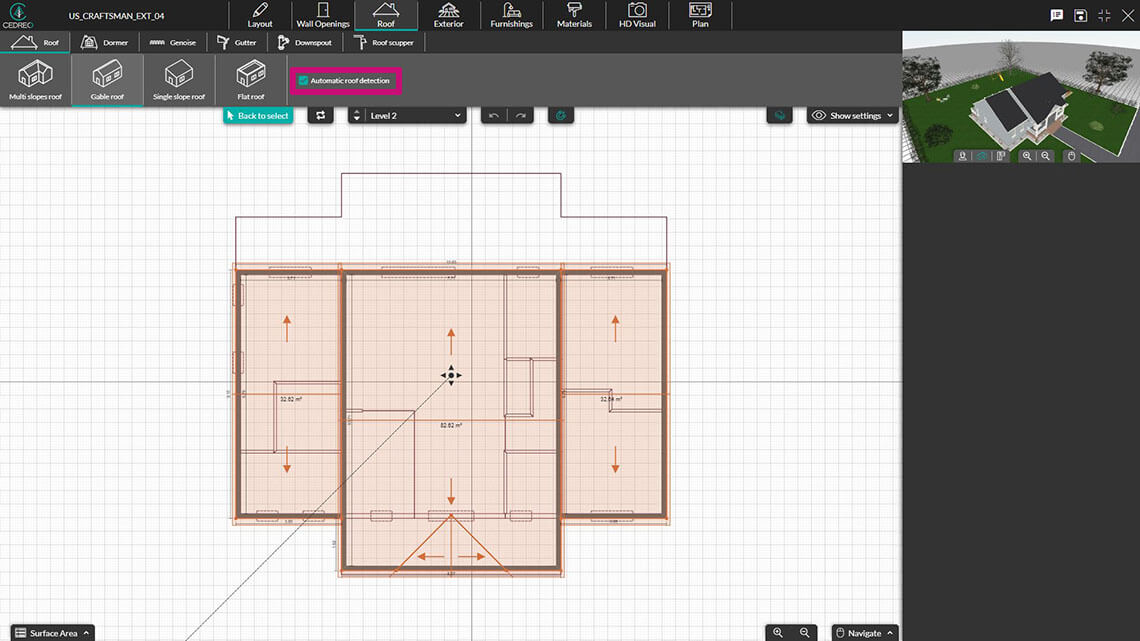The image size is (1140, 641).
Task: Zoom in using the magnifier plus icon
Action: pyautogui.click(x=778, y=632)
